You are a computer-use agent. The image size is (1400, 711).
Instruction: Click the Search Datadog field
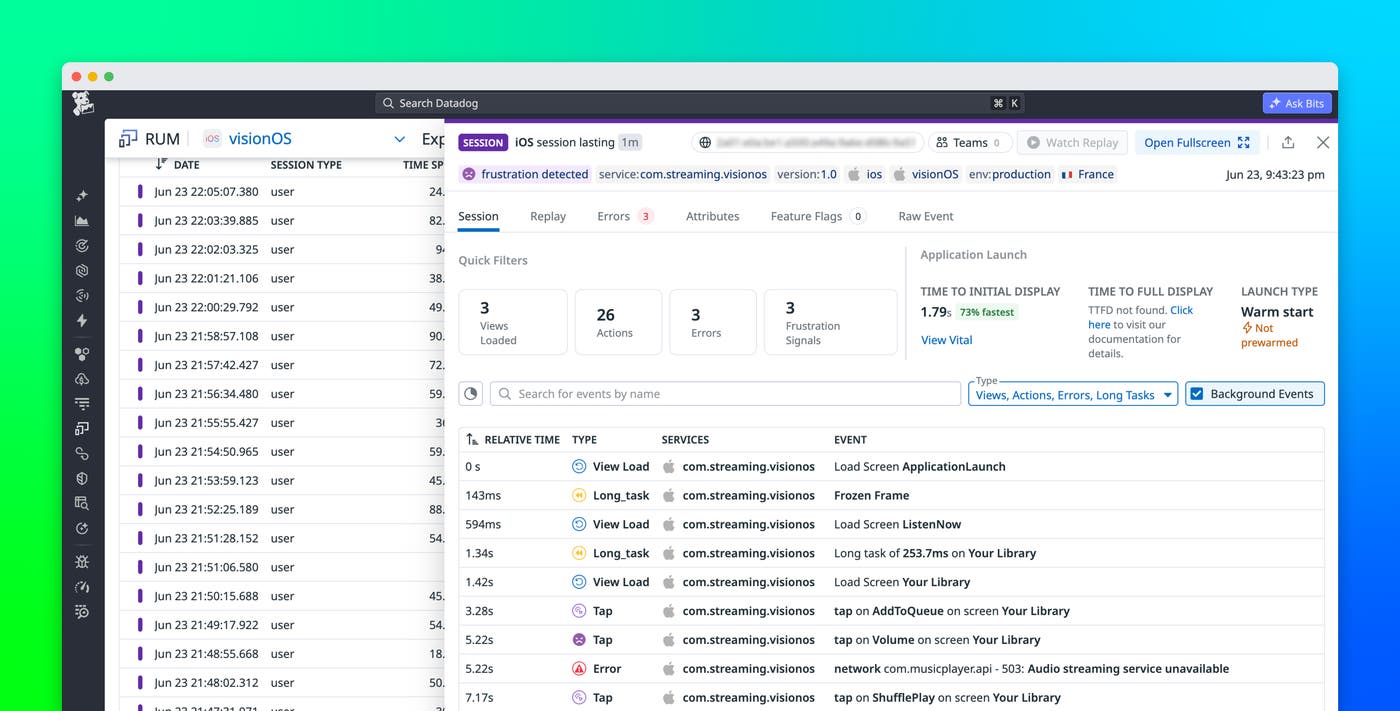pos(700,103)
